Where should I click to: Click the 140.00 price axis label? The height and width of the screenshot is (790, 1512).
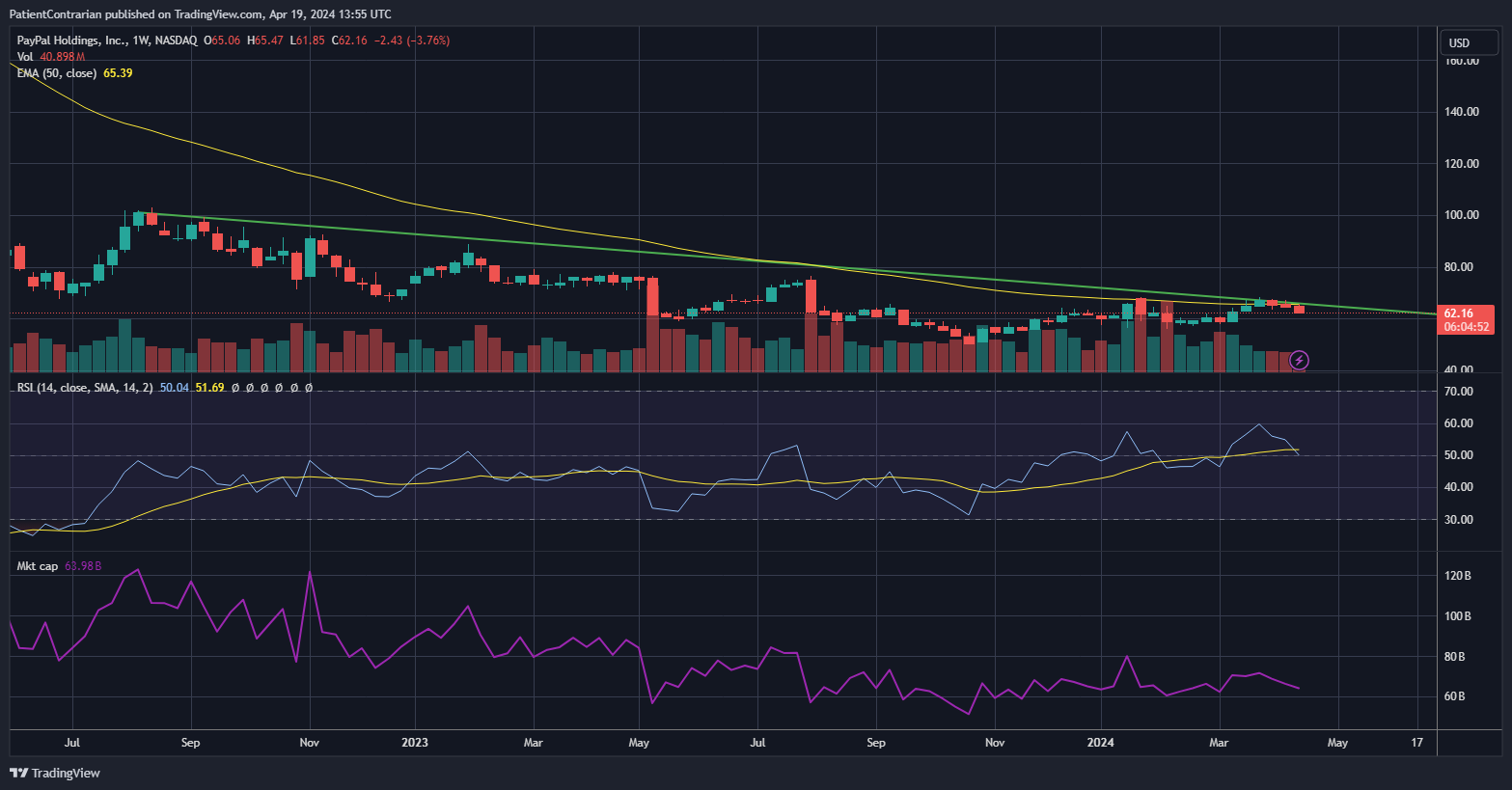tap(1461, 112)
